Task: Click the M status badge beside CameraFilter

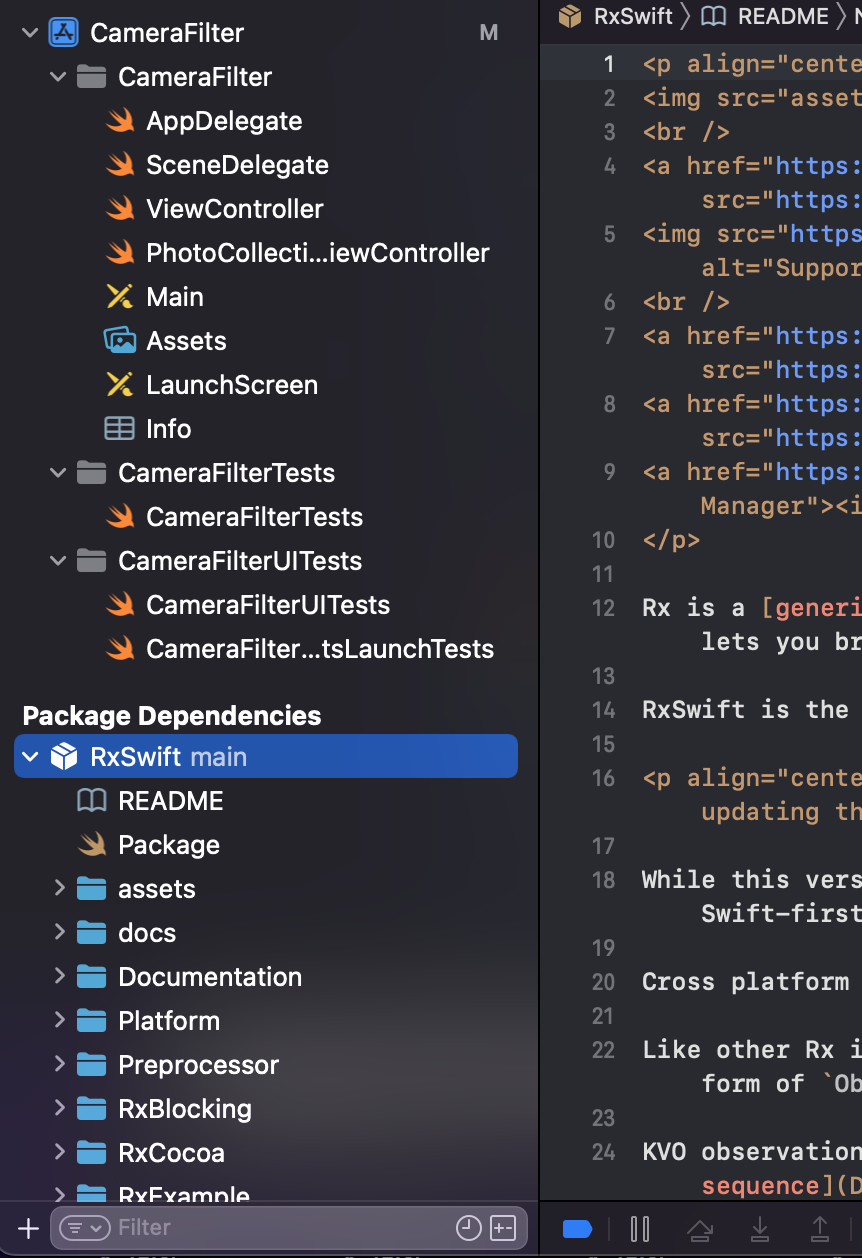Action: pos(489,33)
